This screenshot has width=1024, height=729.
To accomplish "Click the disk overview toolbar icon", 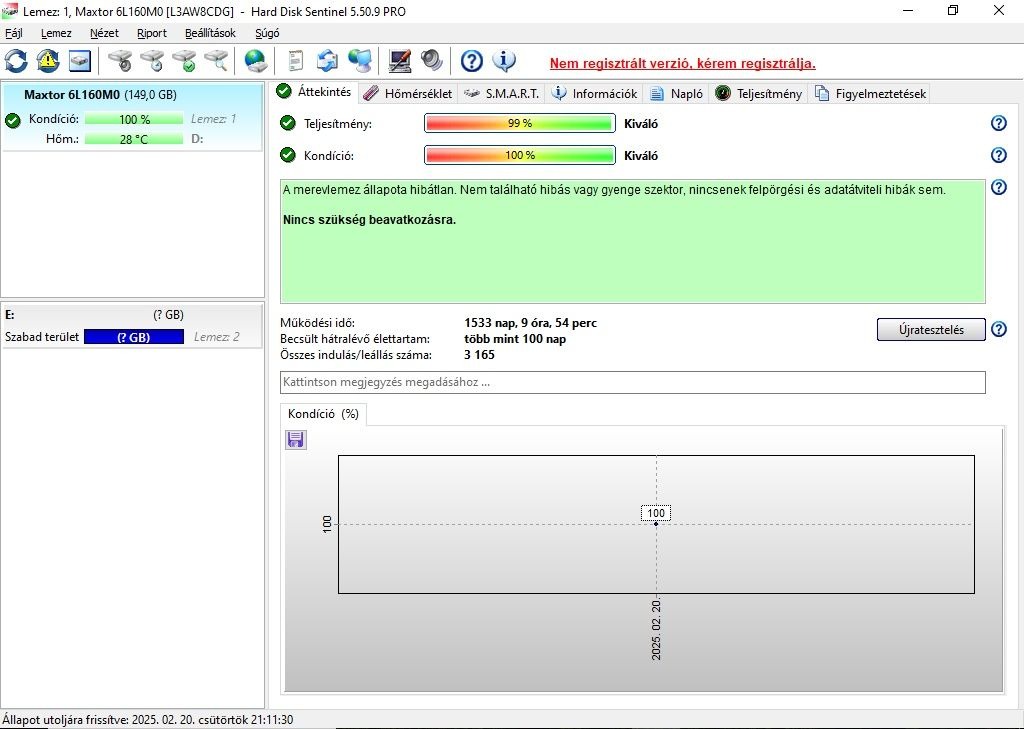I will 80,61.
